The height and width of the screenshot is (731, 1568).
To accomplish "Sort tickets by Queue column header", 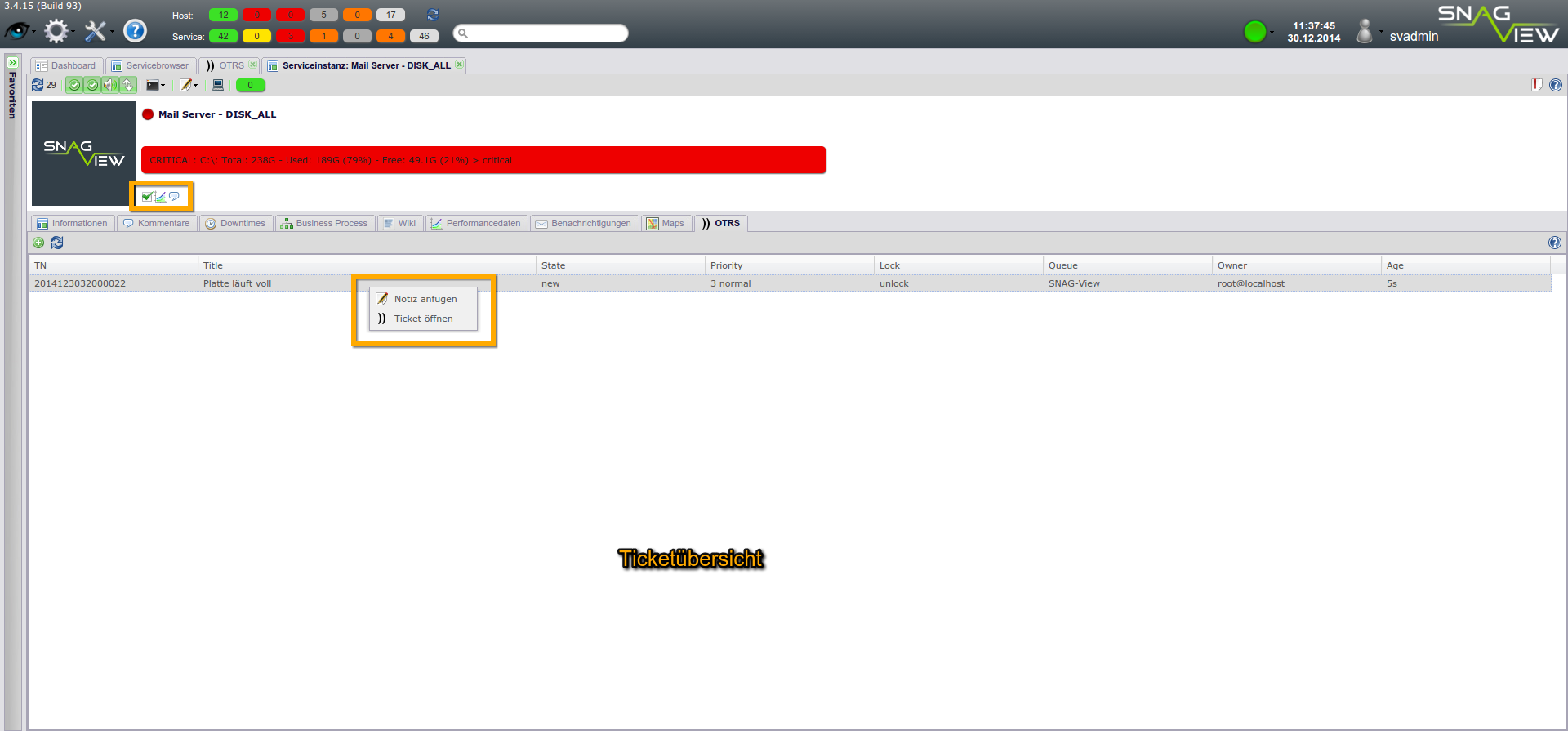I will [x=1127, y=265].
